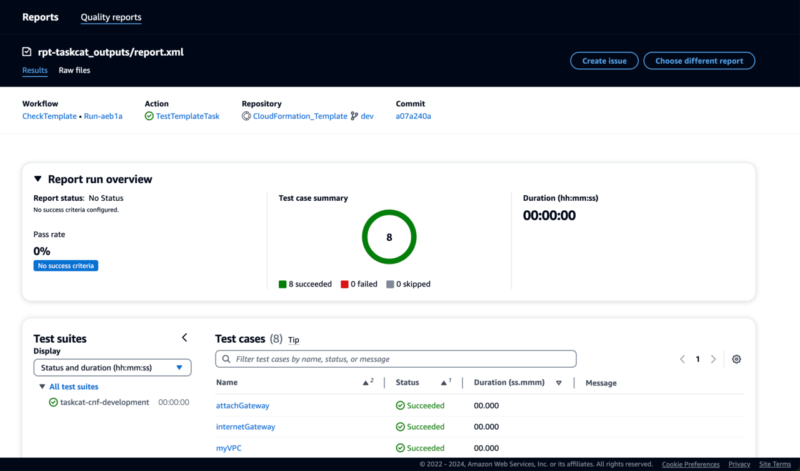800x471 pixels.
Task: Open the Quality reports tab
Action: [111, 17]
